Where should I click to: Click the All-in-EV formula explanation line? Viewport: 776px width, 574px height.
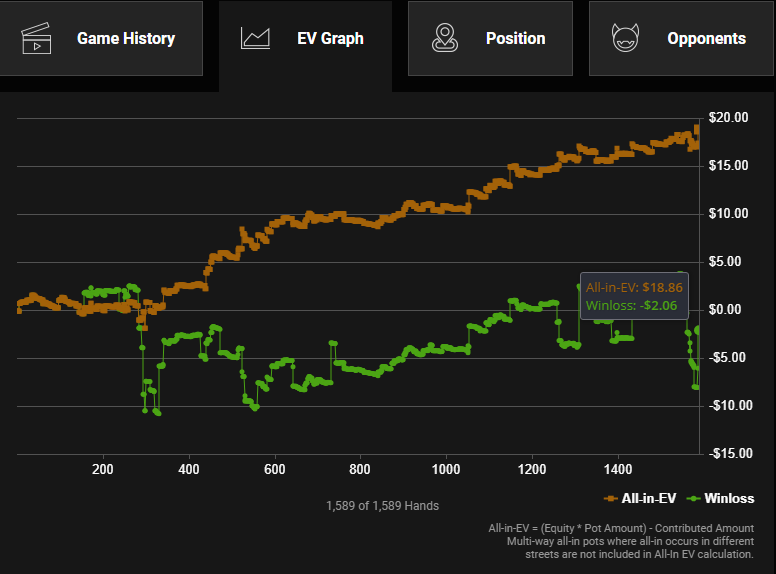pyautogui.click(x=621, y=528)
